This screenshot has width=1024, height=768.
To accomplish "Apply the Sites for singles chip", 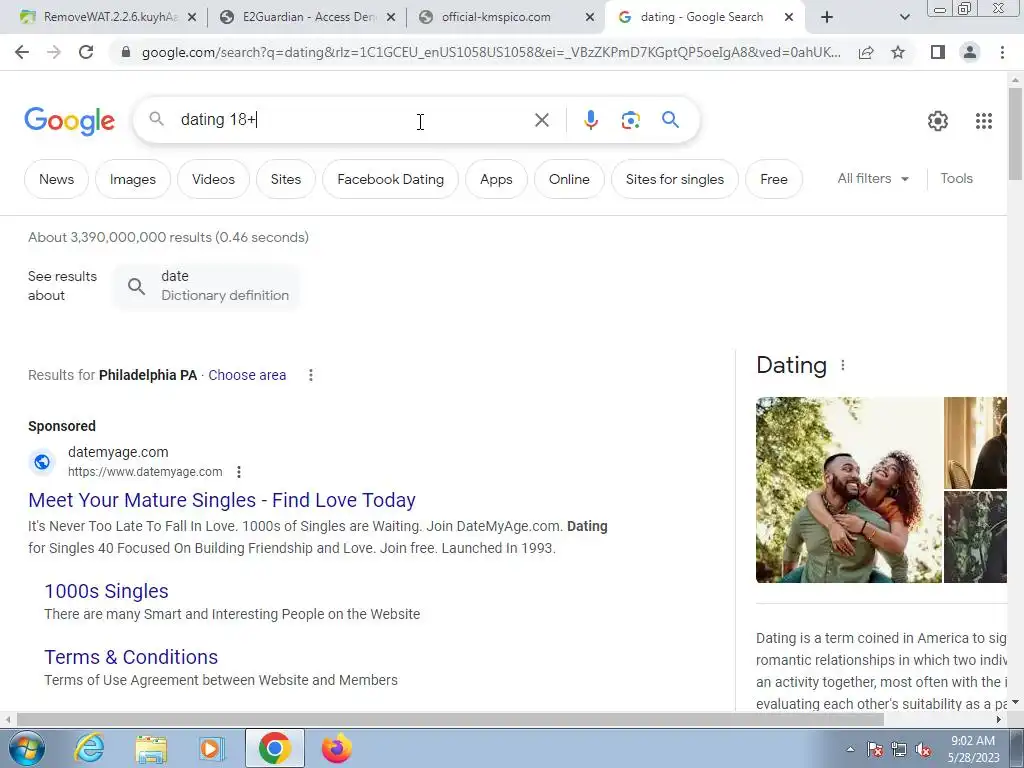I will (675, 179).
